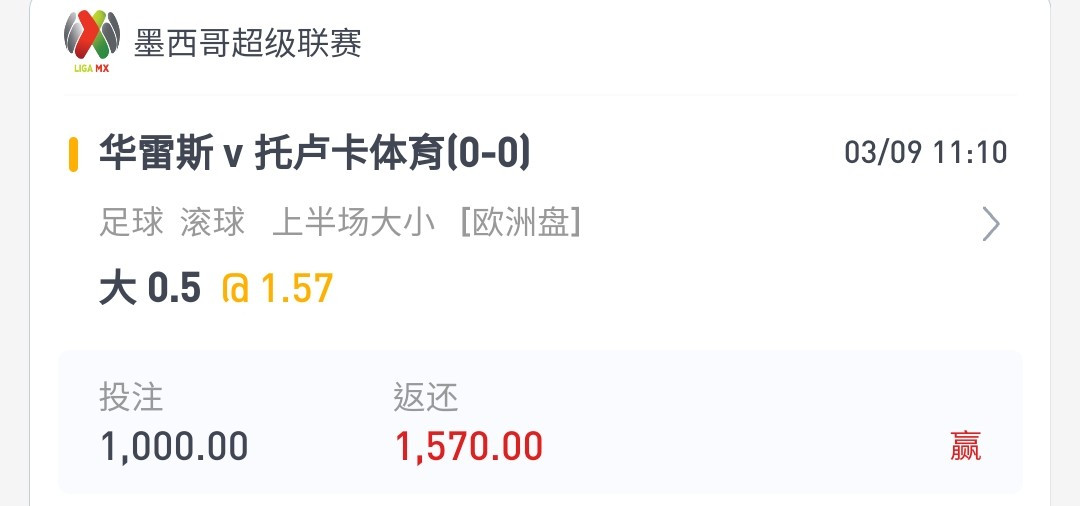Open the match 华雷斯 v 托卢卡体育(0-0)
This screenshot has height=506, width=1080.
(x=315, y=153)
